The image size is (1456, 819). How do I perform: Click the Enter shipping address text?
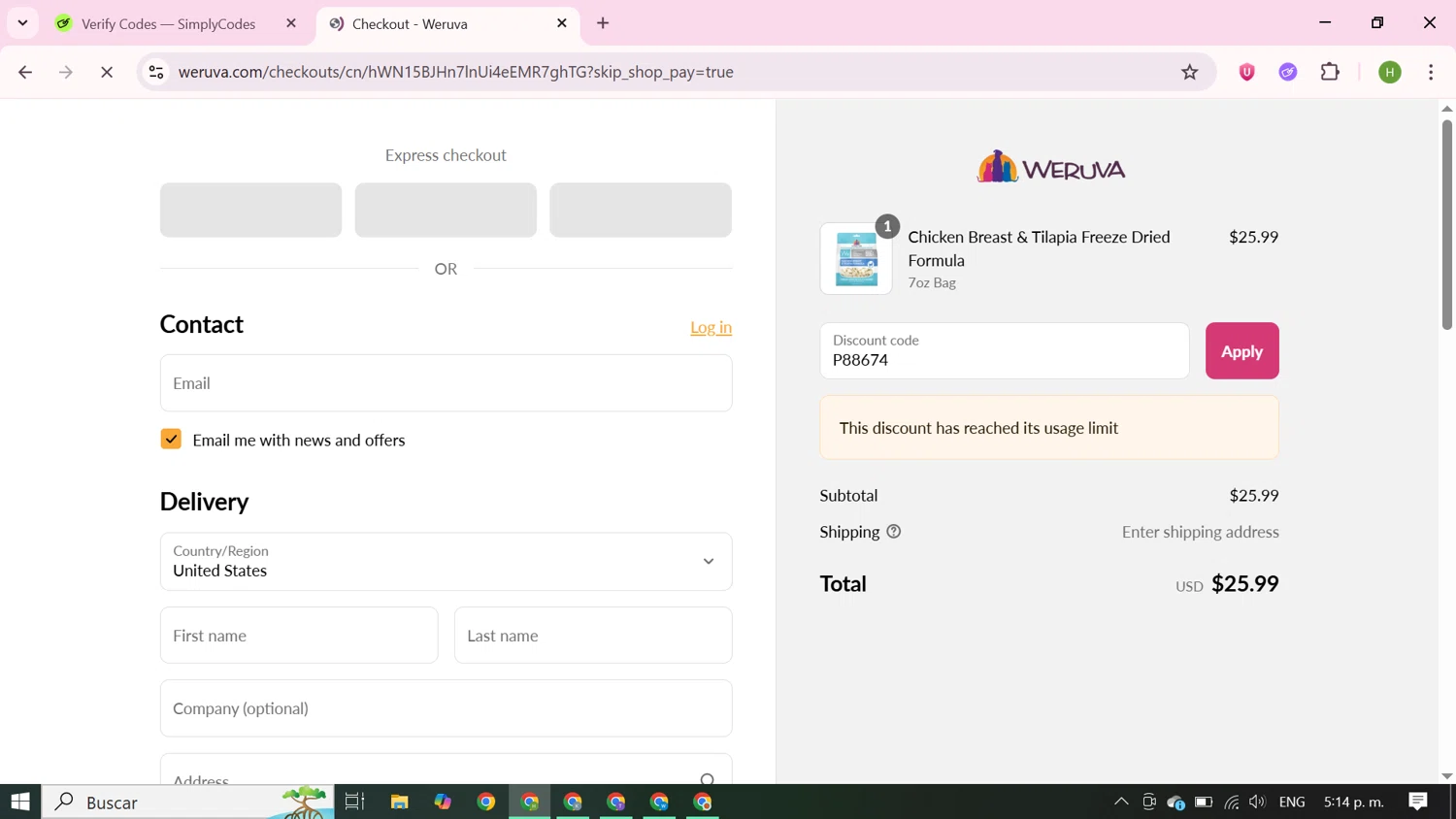coord(1200,532)
